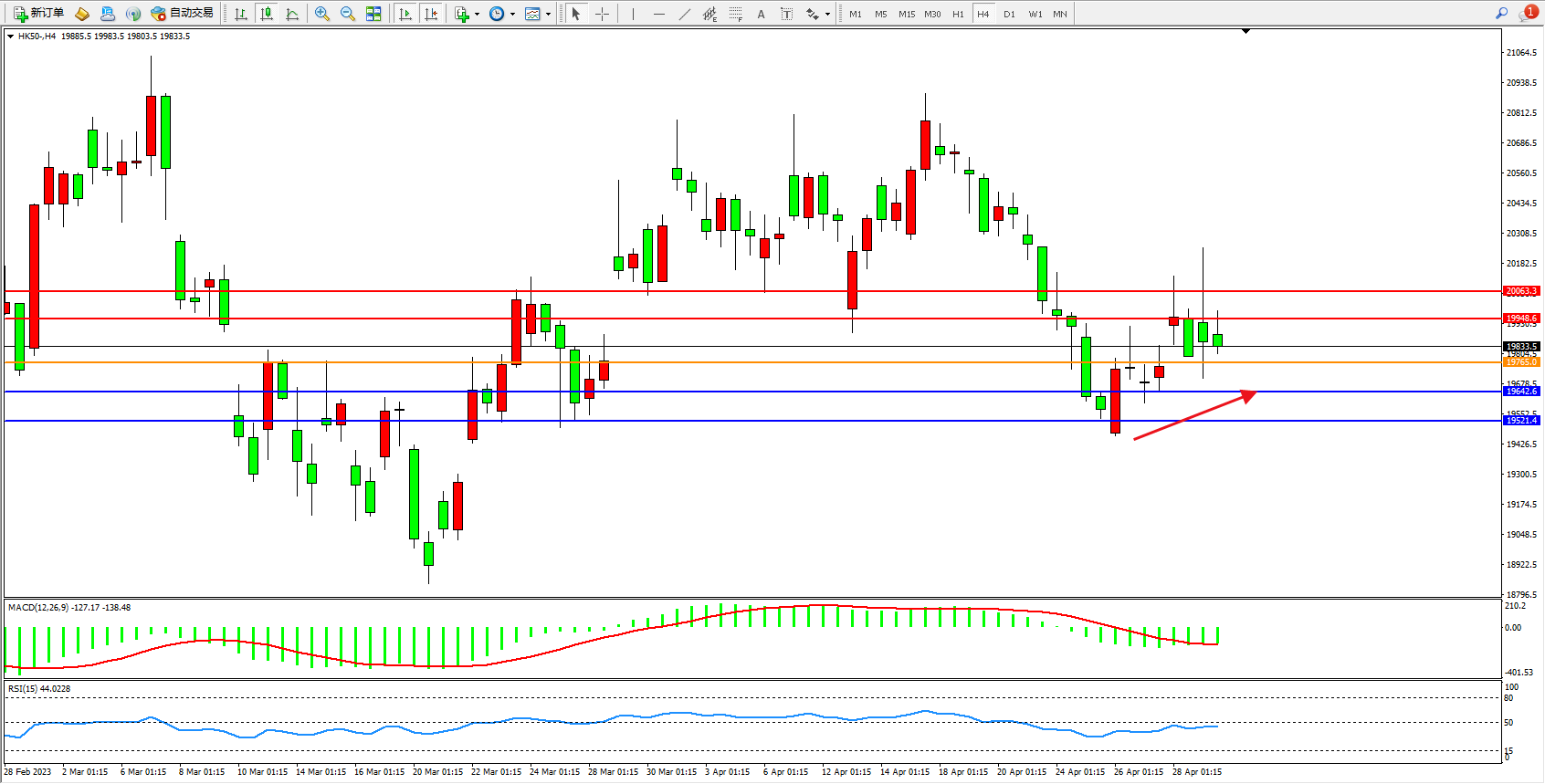Select the Fibonacci retracement tool
This screenshot has width=1545, height=784.
(735, 14)
